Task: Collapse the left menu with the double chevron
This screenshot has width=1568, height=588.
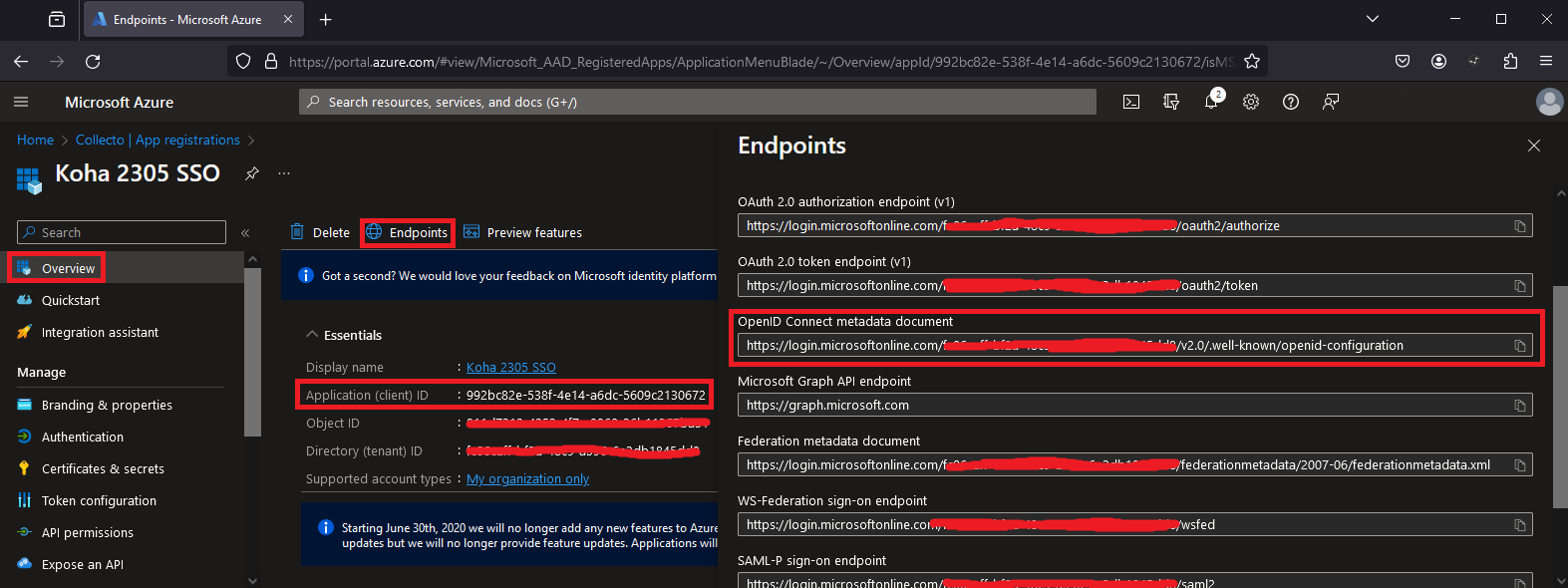Action: pos(245,233)
